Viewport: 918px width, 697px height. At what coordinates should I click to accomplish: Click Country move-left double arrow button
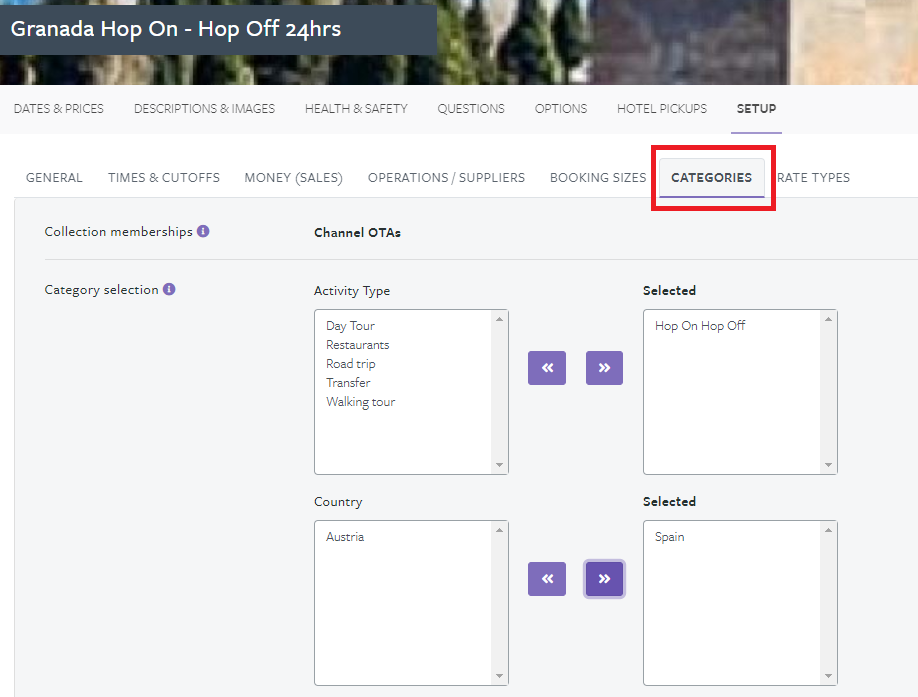click(547, 579)
